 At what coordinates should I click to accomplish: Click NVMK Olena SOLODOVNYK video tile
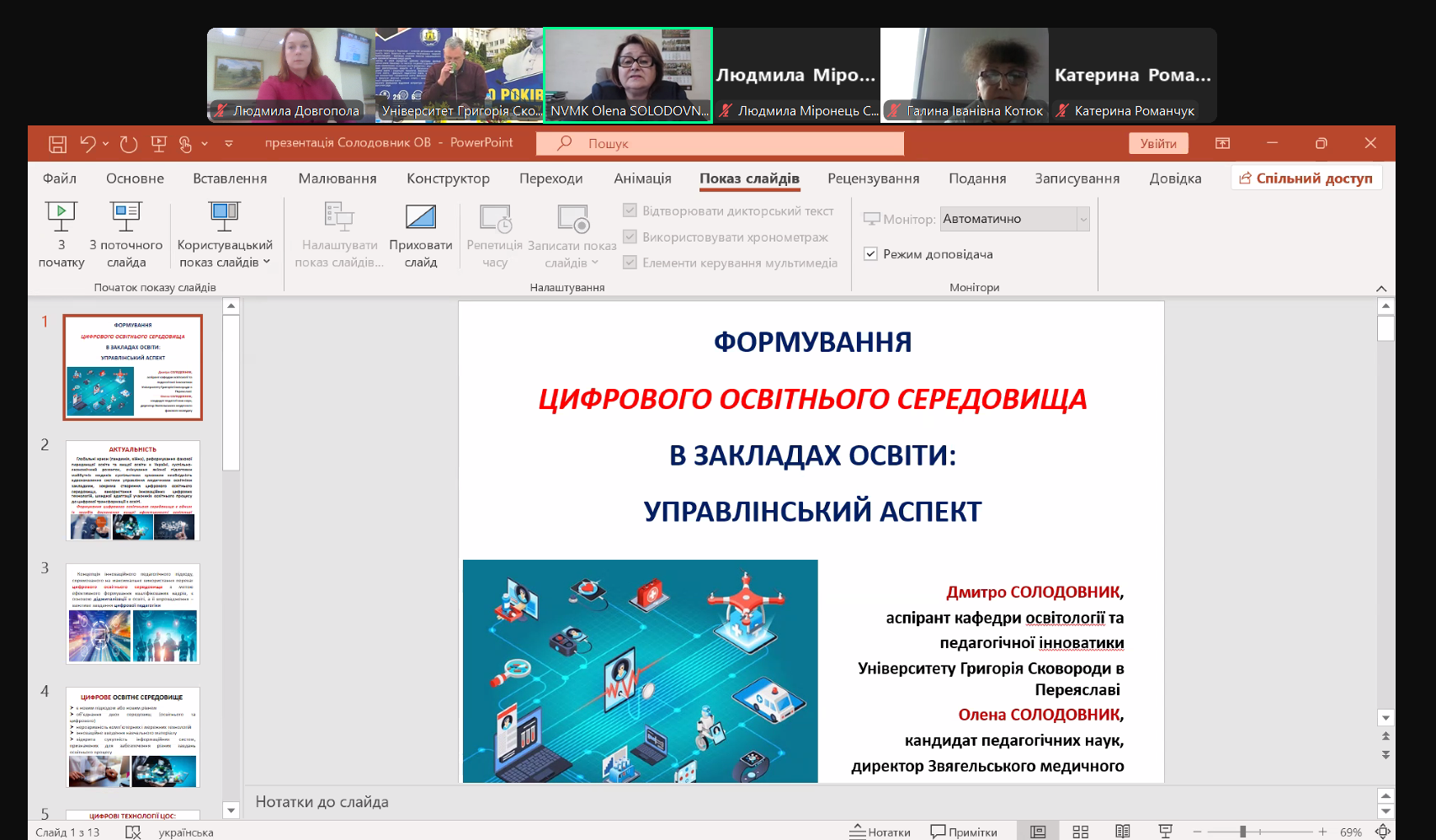[628, 75]
